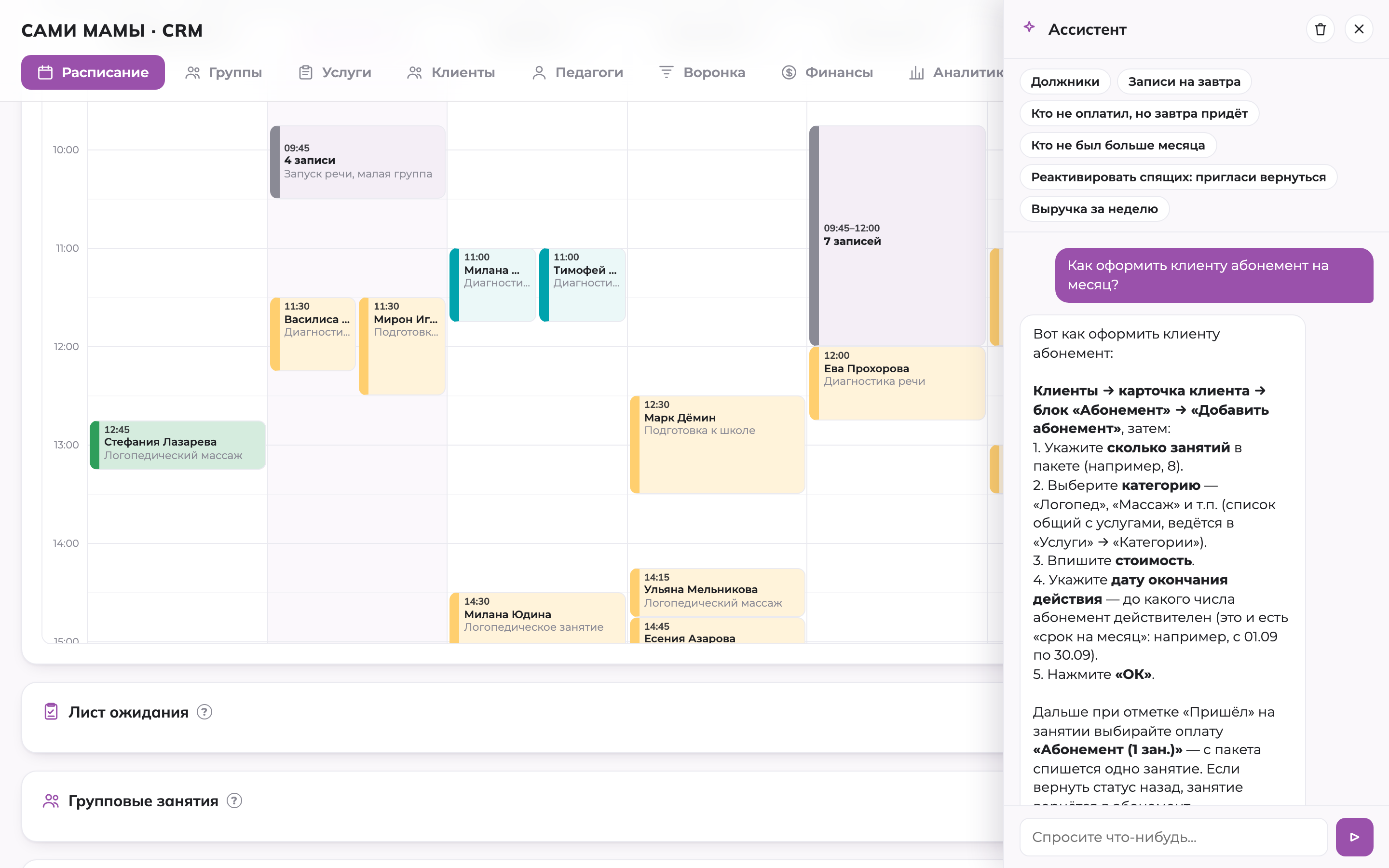Pick Реактивировать спящих prompt

click(x=1178, y=177)
